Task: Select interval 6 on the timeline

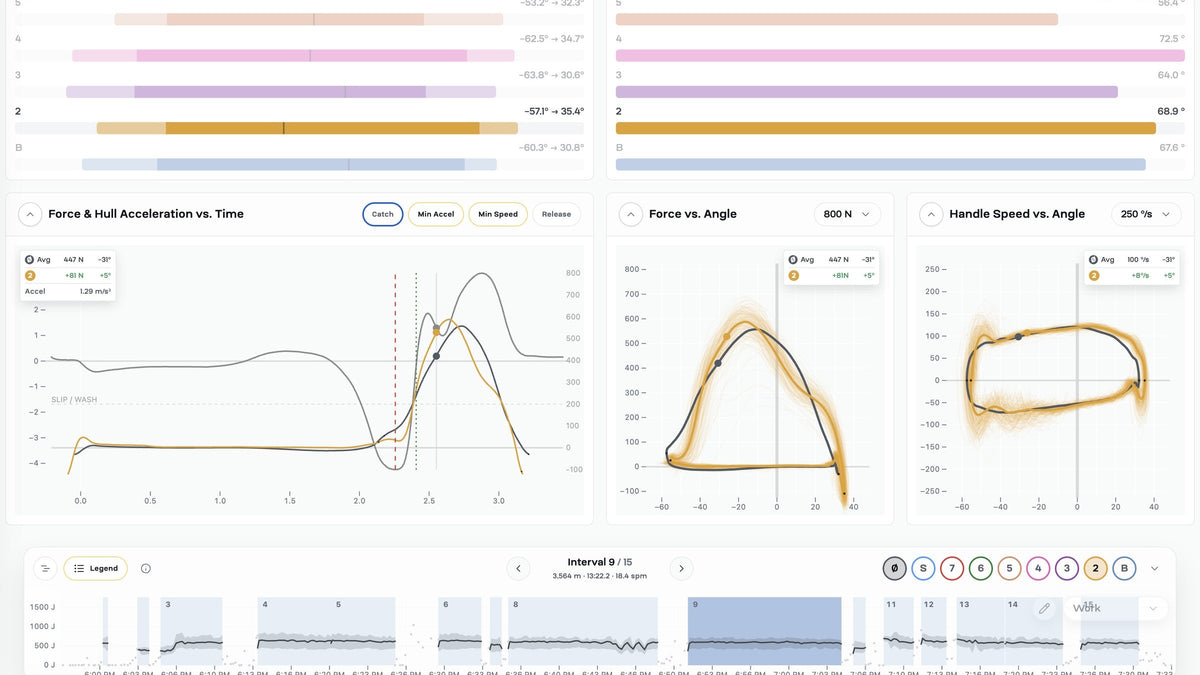Action: (460, 630)
